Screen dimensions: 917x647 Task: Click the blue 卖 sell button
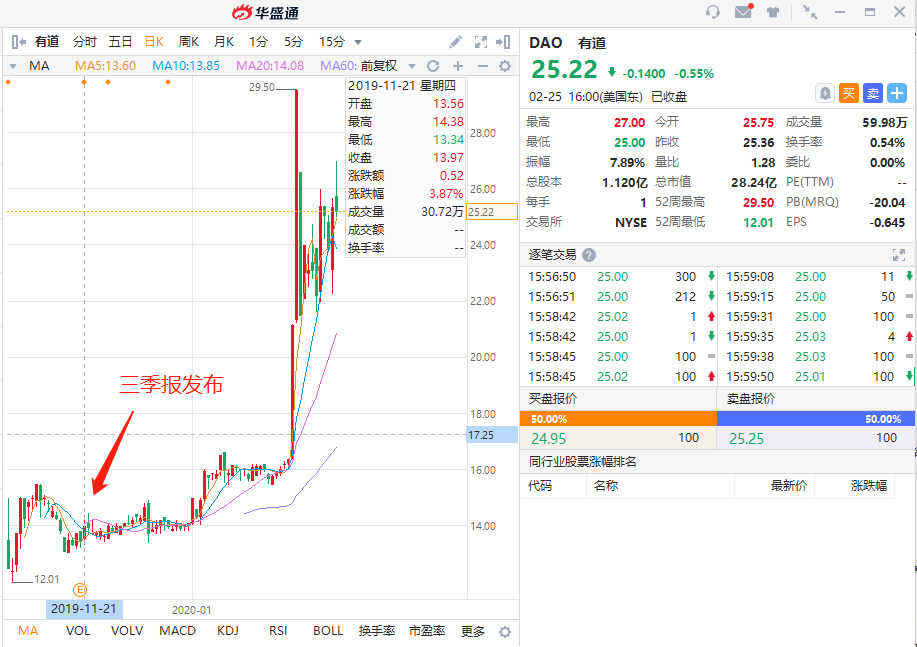tap(873, 93)
